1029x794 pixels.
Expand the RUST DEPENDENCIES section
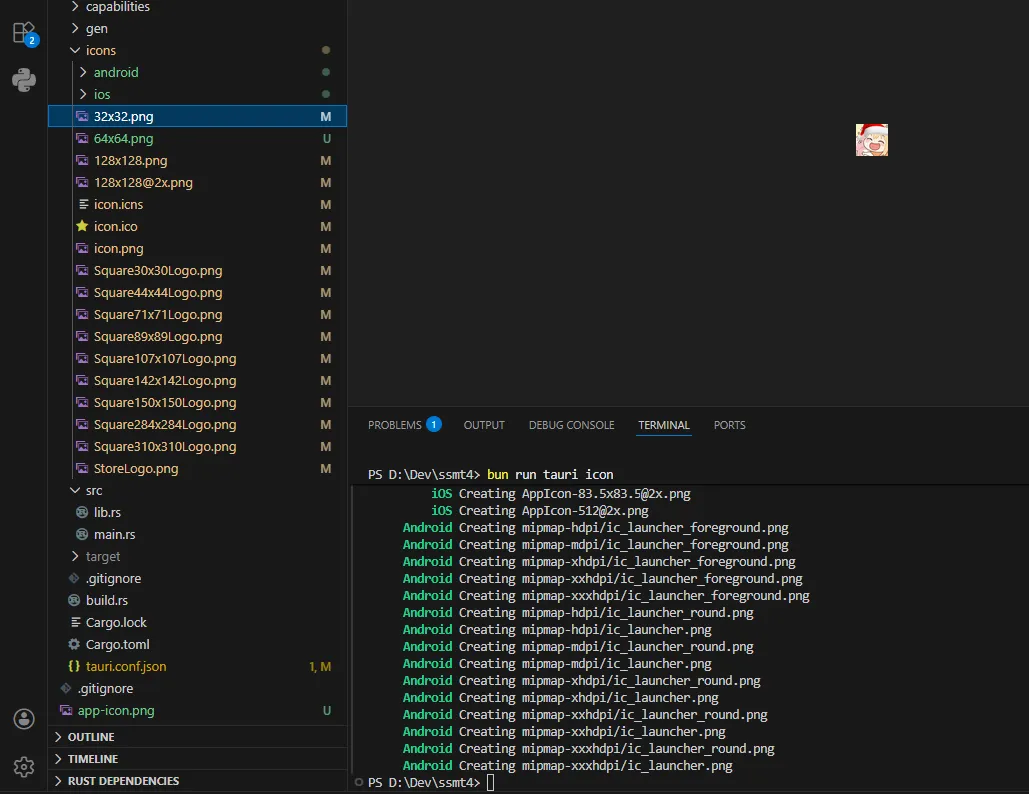(123, 781)
